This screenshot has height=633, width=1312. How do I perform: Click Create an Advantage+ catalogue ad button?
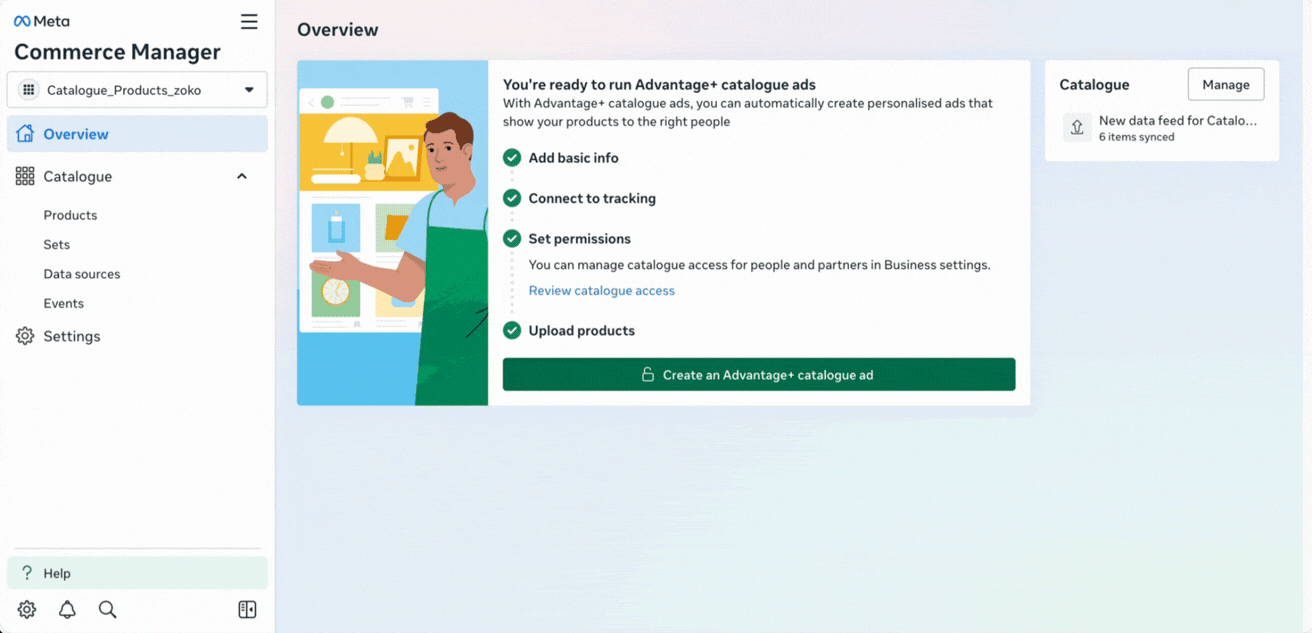click(759, 375)
